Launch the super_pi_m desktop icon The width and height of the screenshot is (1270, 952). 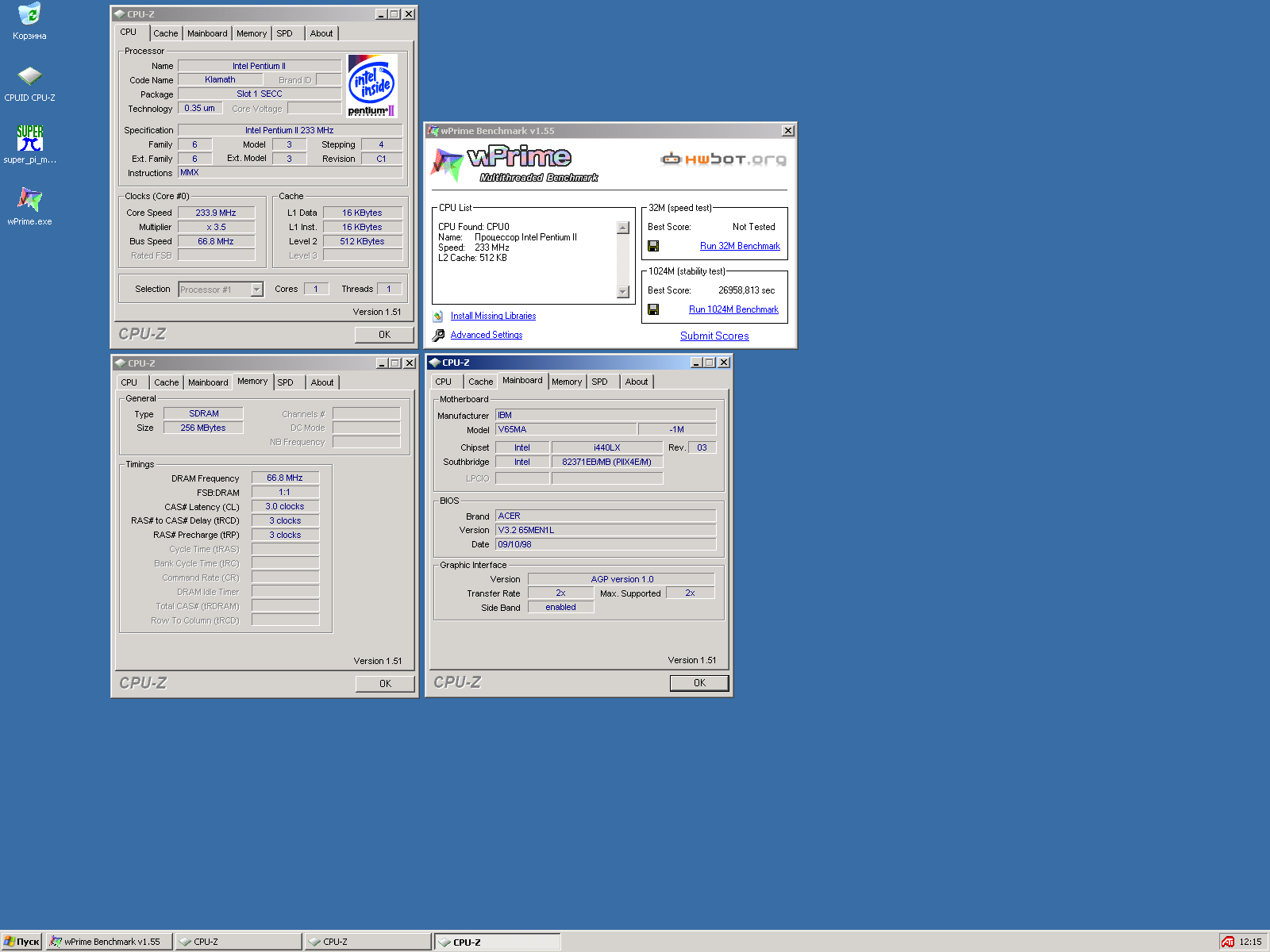29,144
